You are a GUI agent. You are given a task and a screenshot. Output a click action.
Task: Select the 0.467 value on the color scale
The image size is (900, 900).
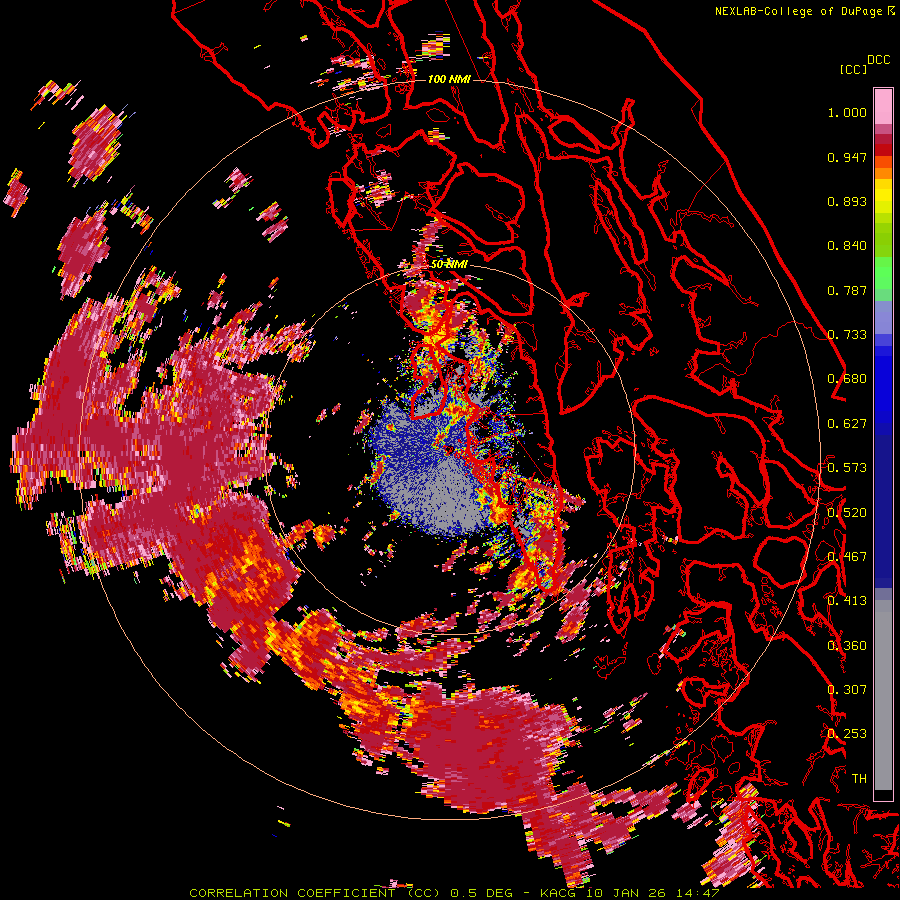[847, 557]
